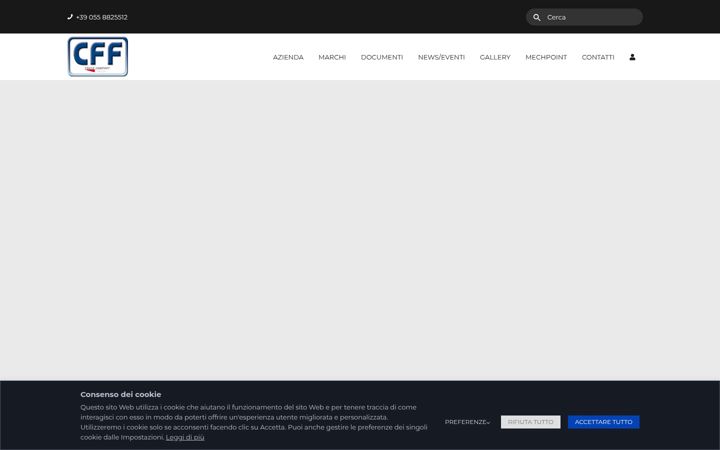Open the AZIENDA menu
This screenshot has width=720, height=450.
click(288, 57)
